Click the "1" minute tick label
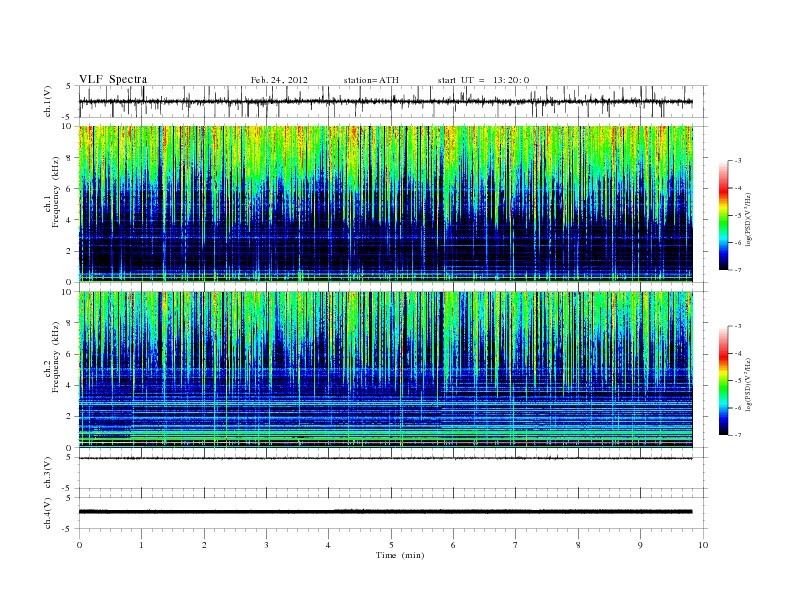Screen dimensions: 792x612 point(142,545)
